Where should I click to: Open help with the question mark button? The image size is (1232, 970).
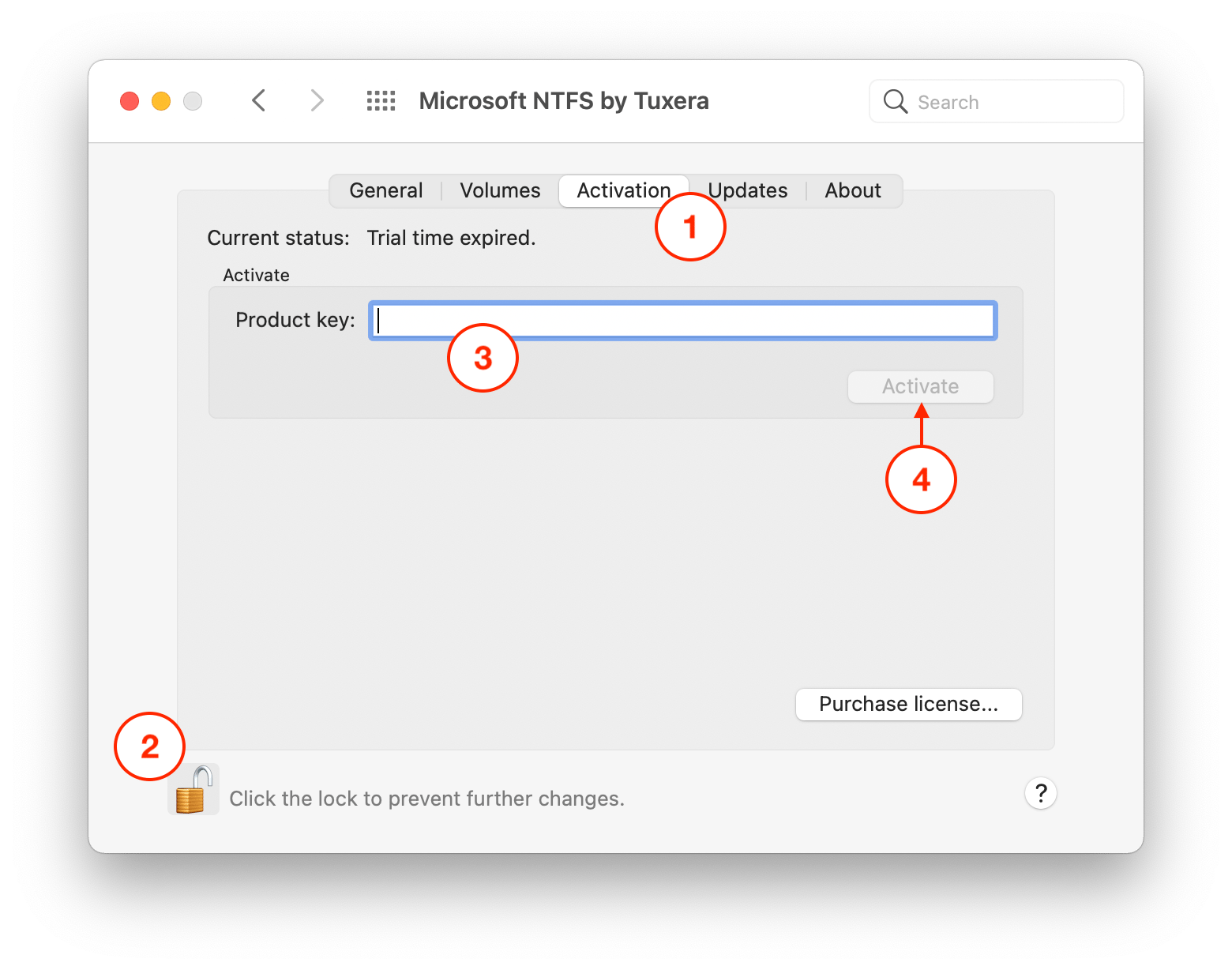pos(1041,793)
